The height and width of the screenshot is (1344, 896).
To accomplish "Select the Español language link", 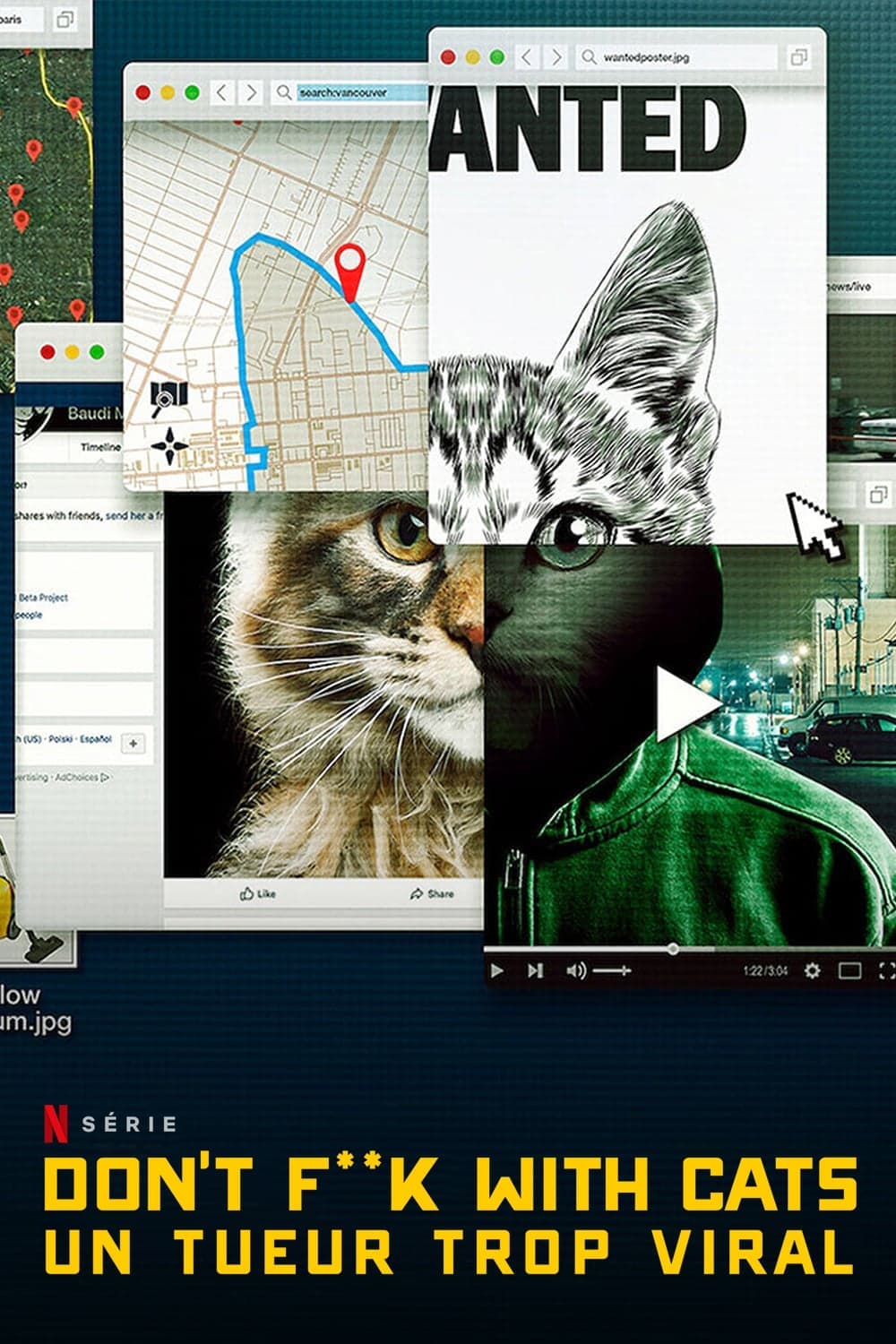I will 96,737.
